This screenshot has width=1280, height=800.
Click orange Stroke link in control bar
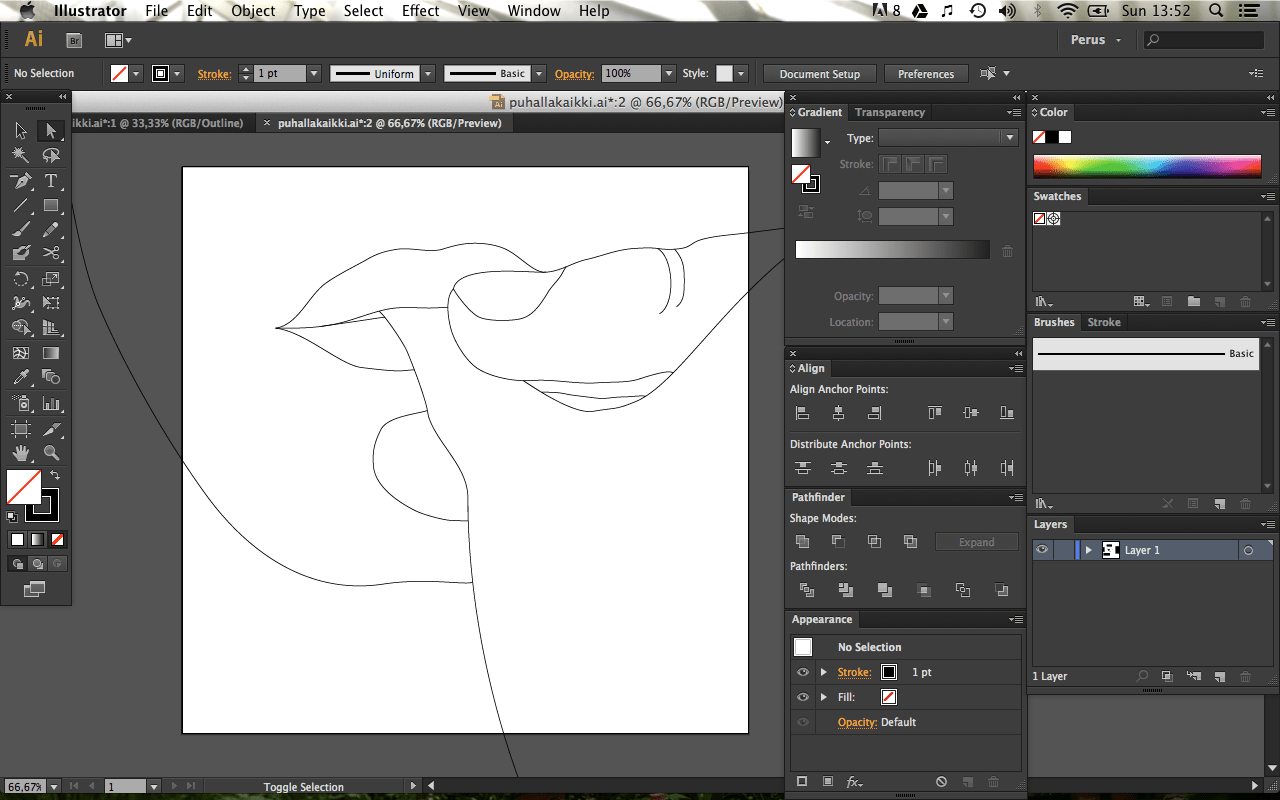(x=214, y=74)
